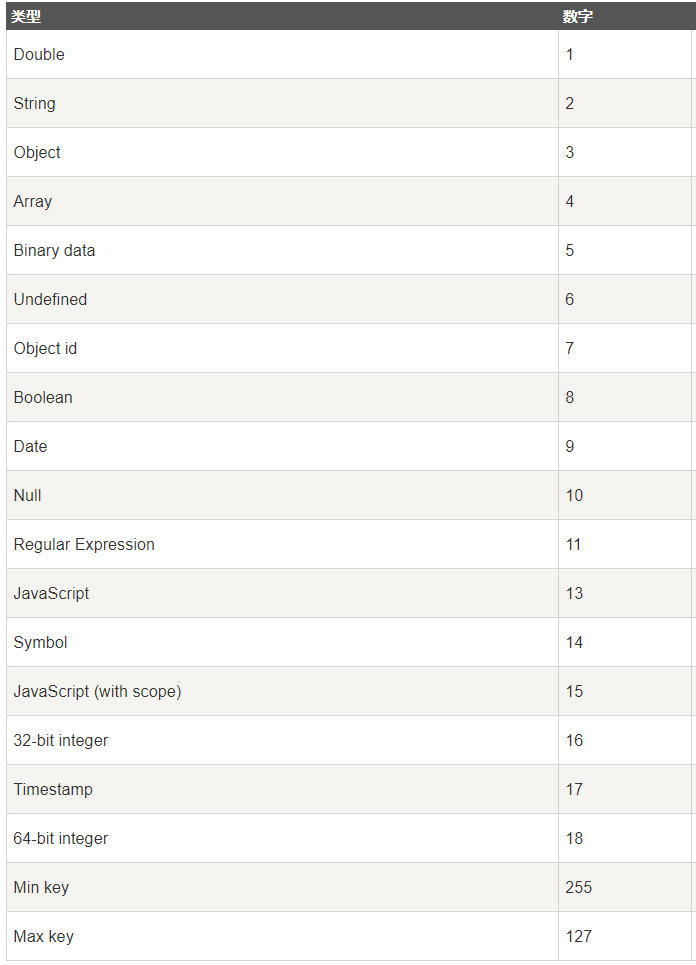The height and width of the screenshot is (965, 696).
Task: Click the 类型 column header
Action: [27, 17]
